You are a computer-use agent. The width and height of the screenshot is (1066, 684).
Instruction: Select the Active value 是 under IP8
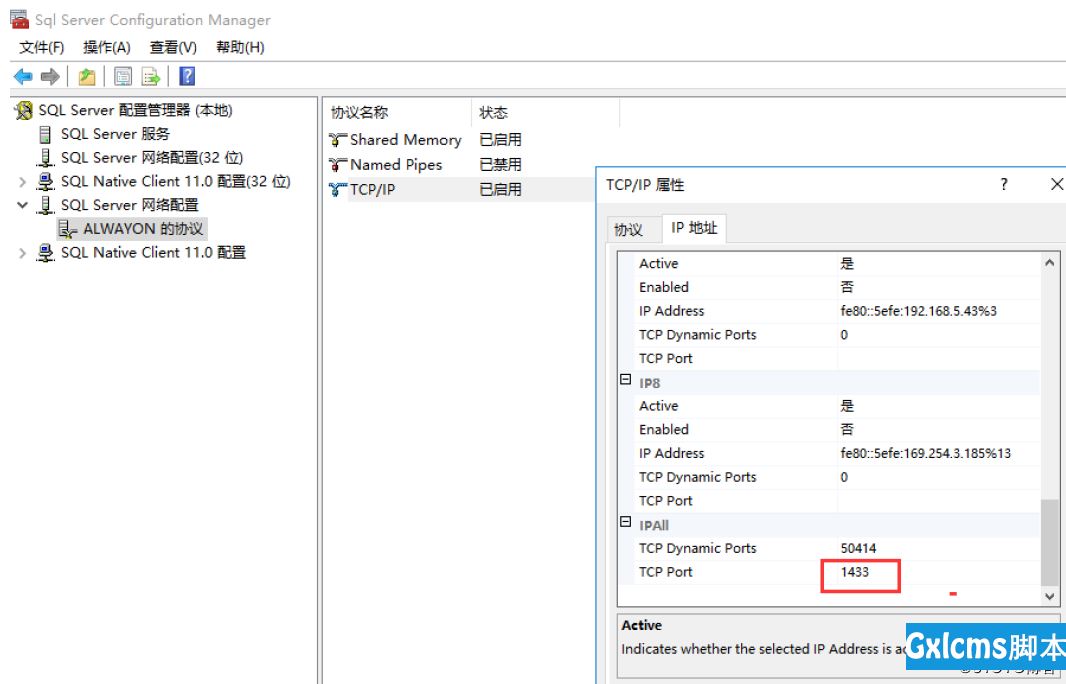[x=847, y=406]
